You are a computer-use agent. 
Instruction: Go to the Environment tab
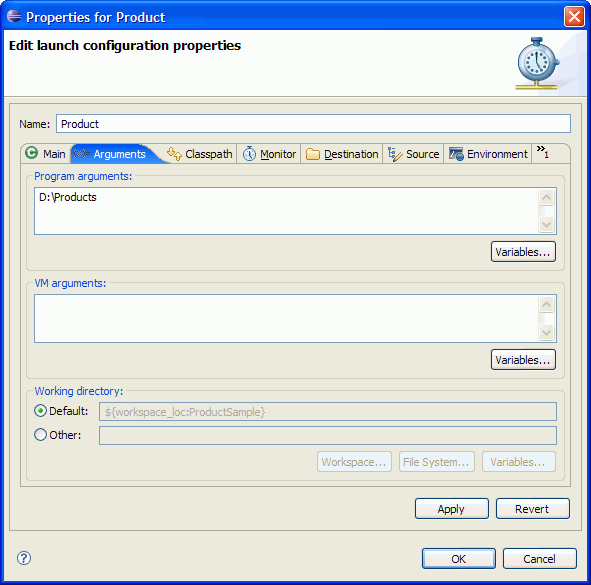point(488,154)
